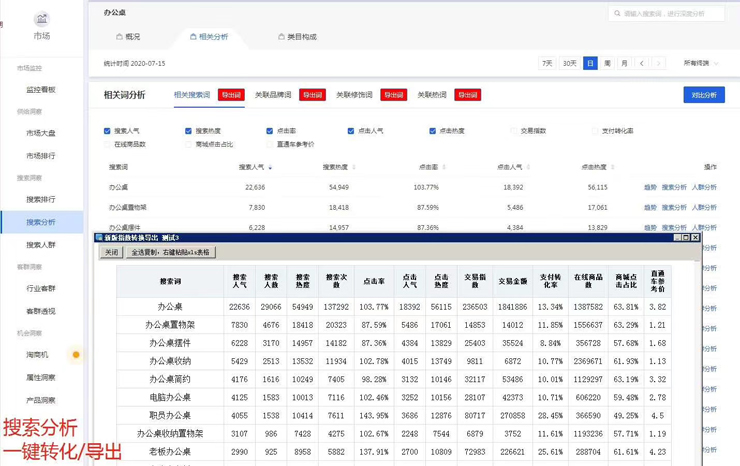Click 关闭 in the export popup
The height and width of the screenshot is (466, 740).
point(111,253)
